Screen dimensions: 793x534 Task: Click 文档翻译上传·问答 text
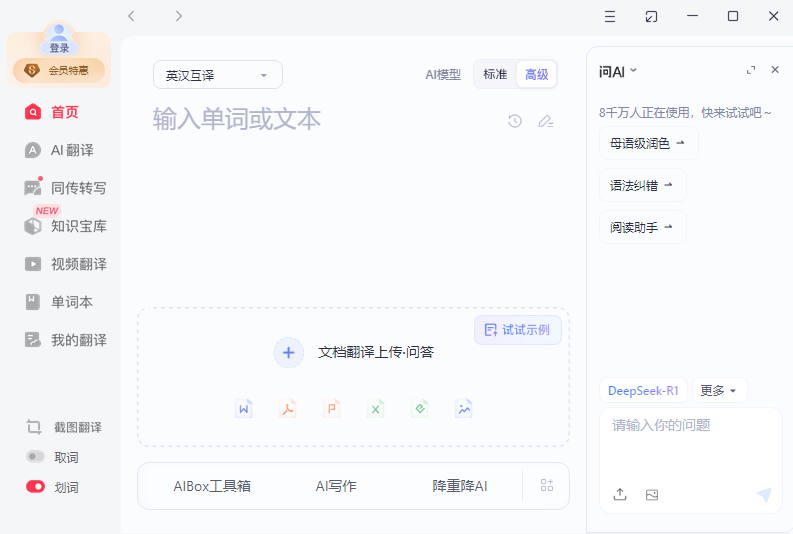coord(376,352)
